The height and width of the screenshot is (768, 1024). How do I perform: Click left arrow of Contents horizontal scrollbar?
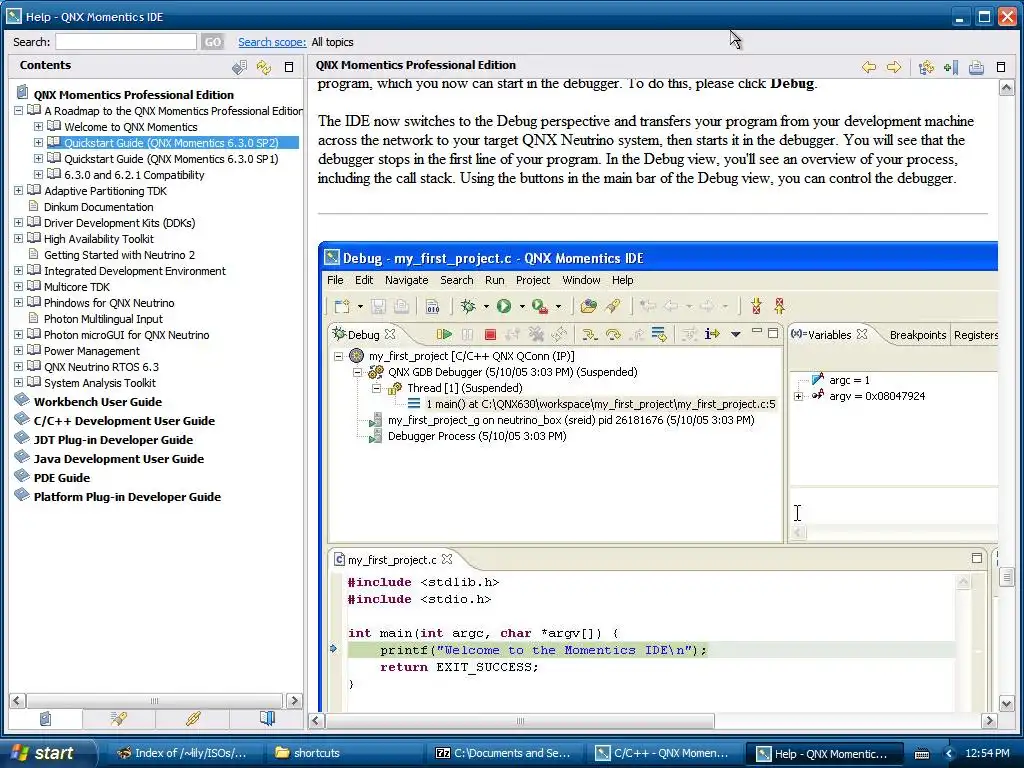point(17,701)
